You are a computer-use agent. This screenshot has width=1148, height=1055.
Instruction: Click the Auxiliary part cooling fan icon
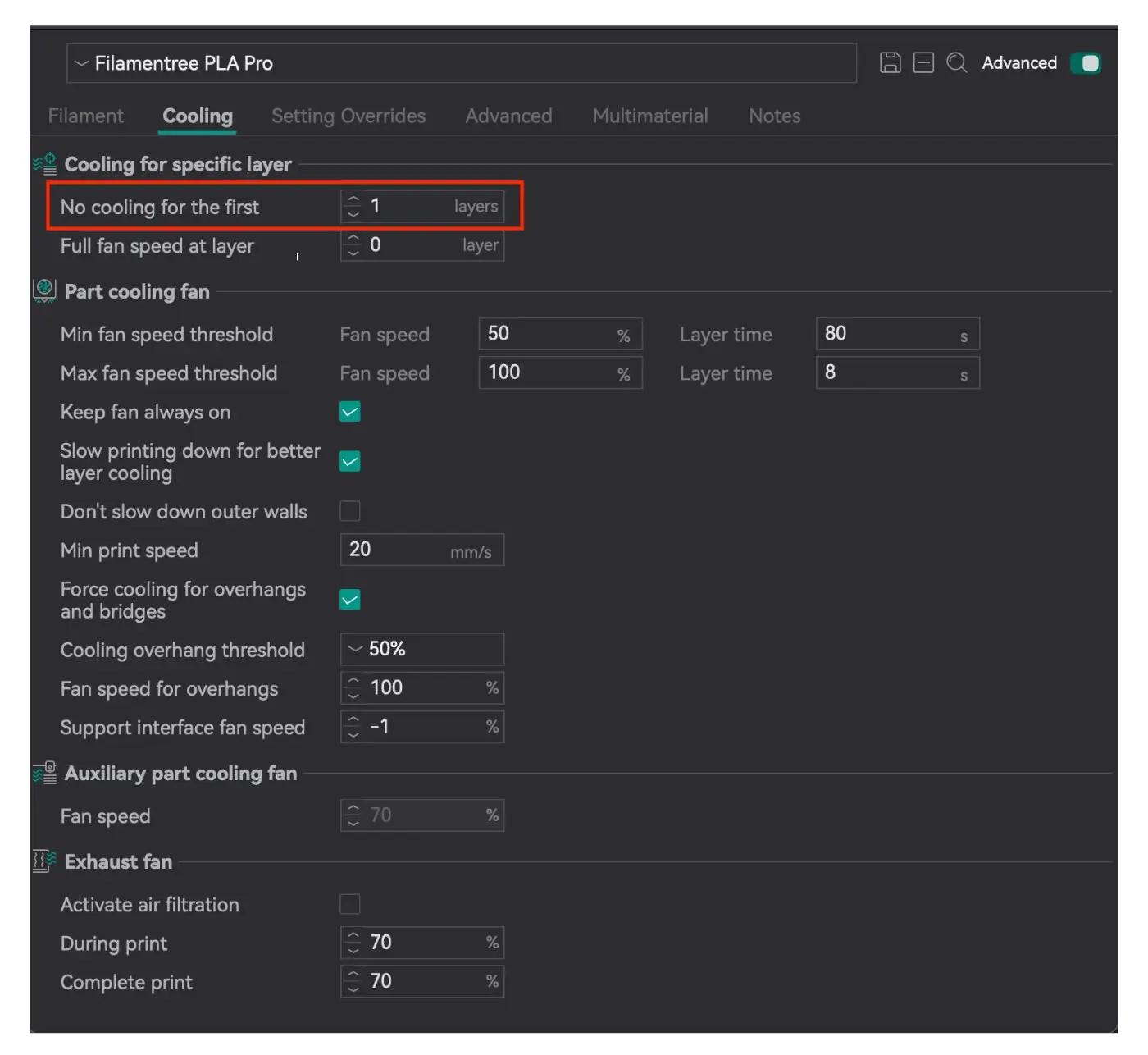click(45, 773)
